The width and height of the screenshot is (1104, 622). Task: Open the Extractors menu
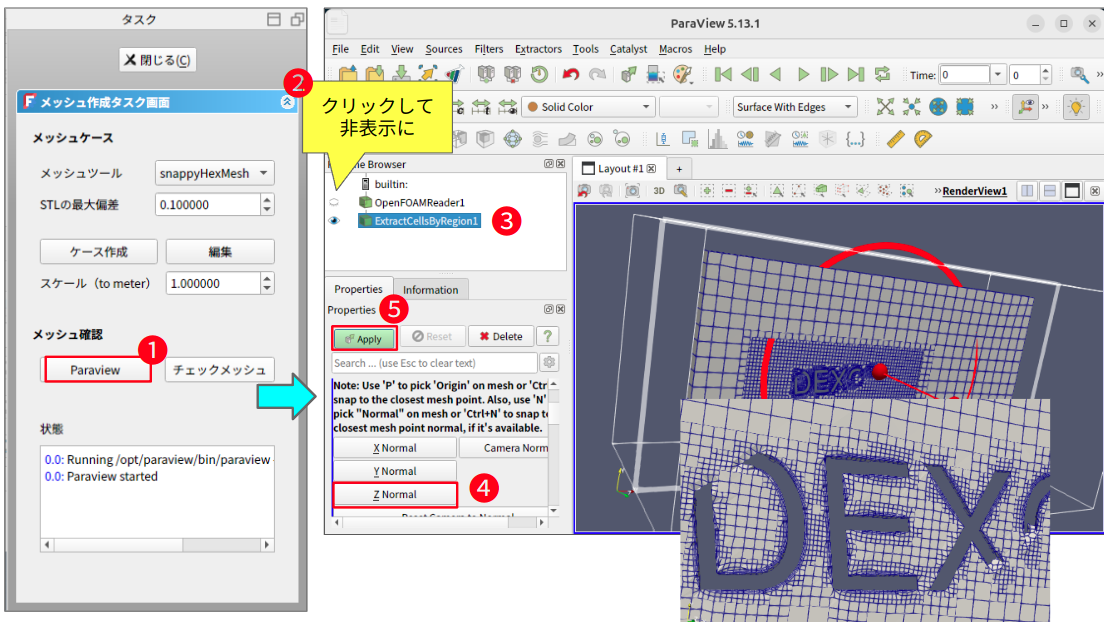click(x=538, y=49)
